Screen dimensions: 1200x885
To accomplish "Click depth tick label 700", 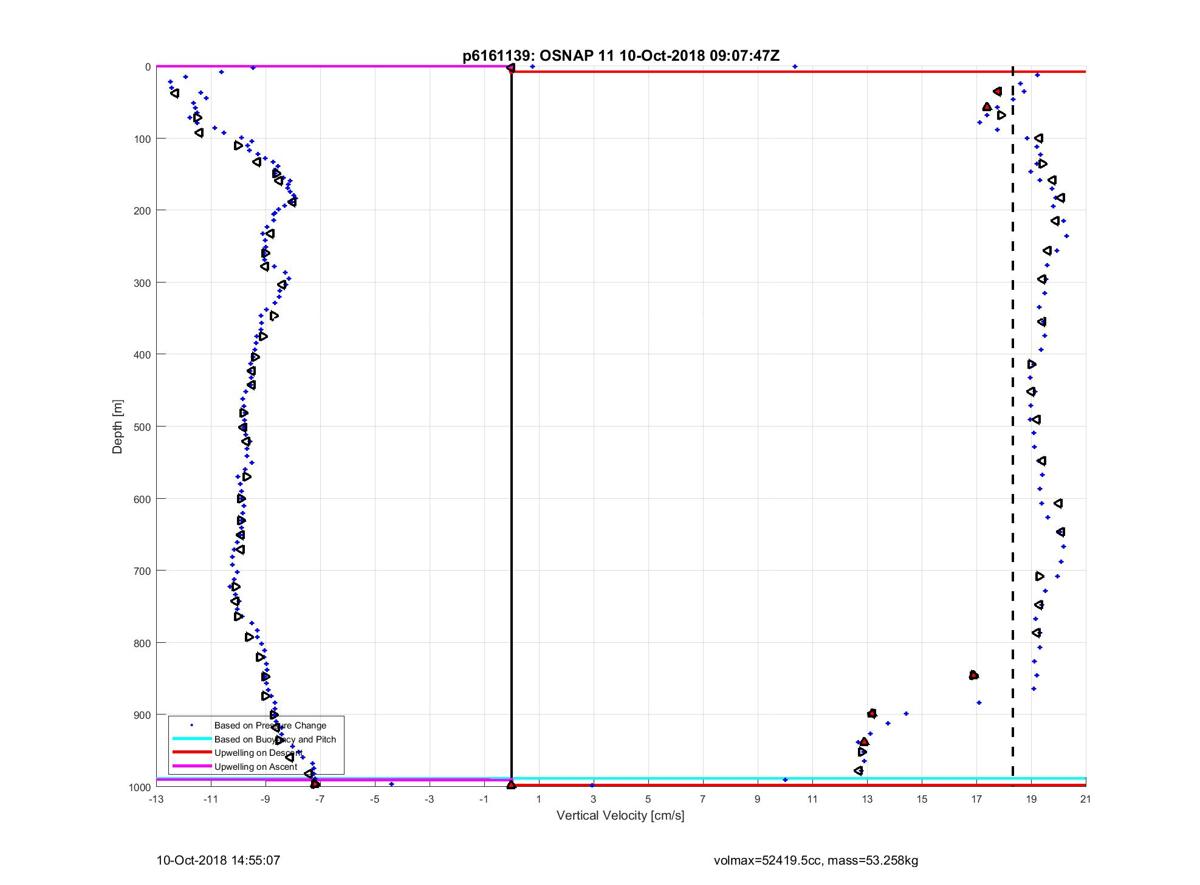I will (143, 571).
